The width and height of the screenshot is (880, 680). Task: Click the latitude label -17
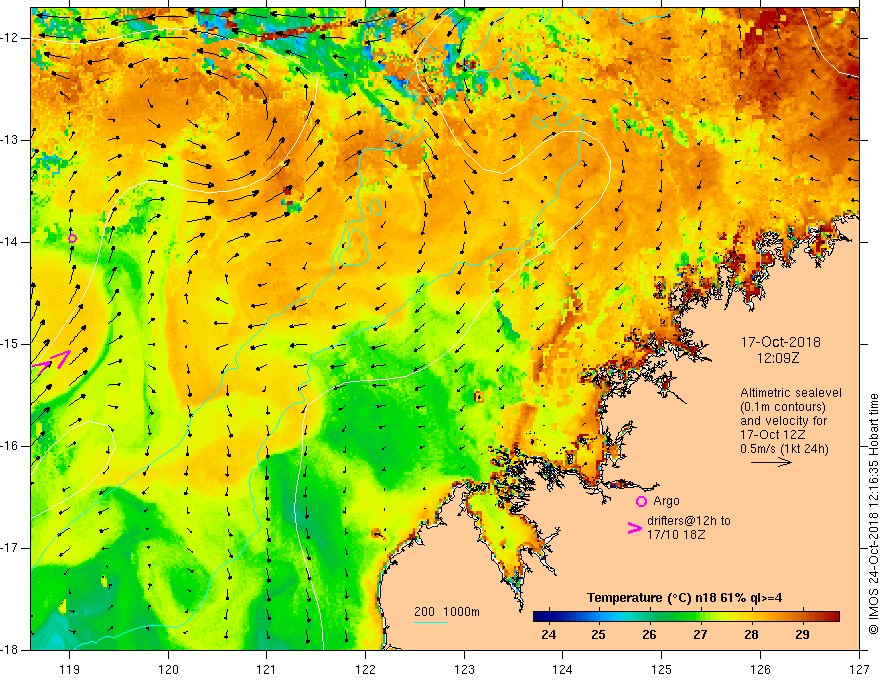(x=10, y=548)
